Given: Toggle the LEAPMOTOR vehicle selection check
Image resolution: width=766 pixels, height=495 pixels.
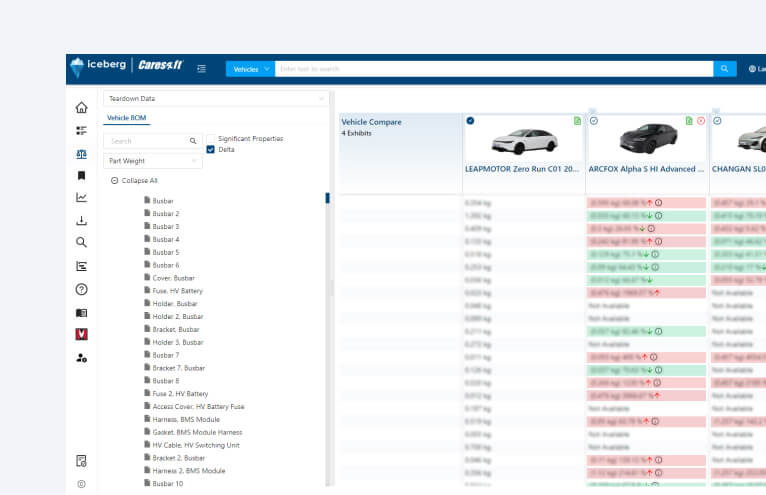Looking at the screenshot, I should click(x=471, y=121).
